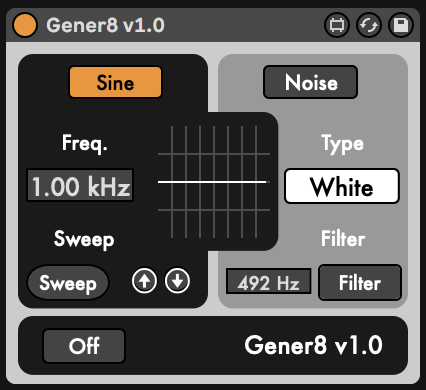Click the 1.00 kHz frequency box

click(x=80, y=185)
